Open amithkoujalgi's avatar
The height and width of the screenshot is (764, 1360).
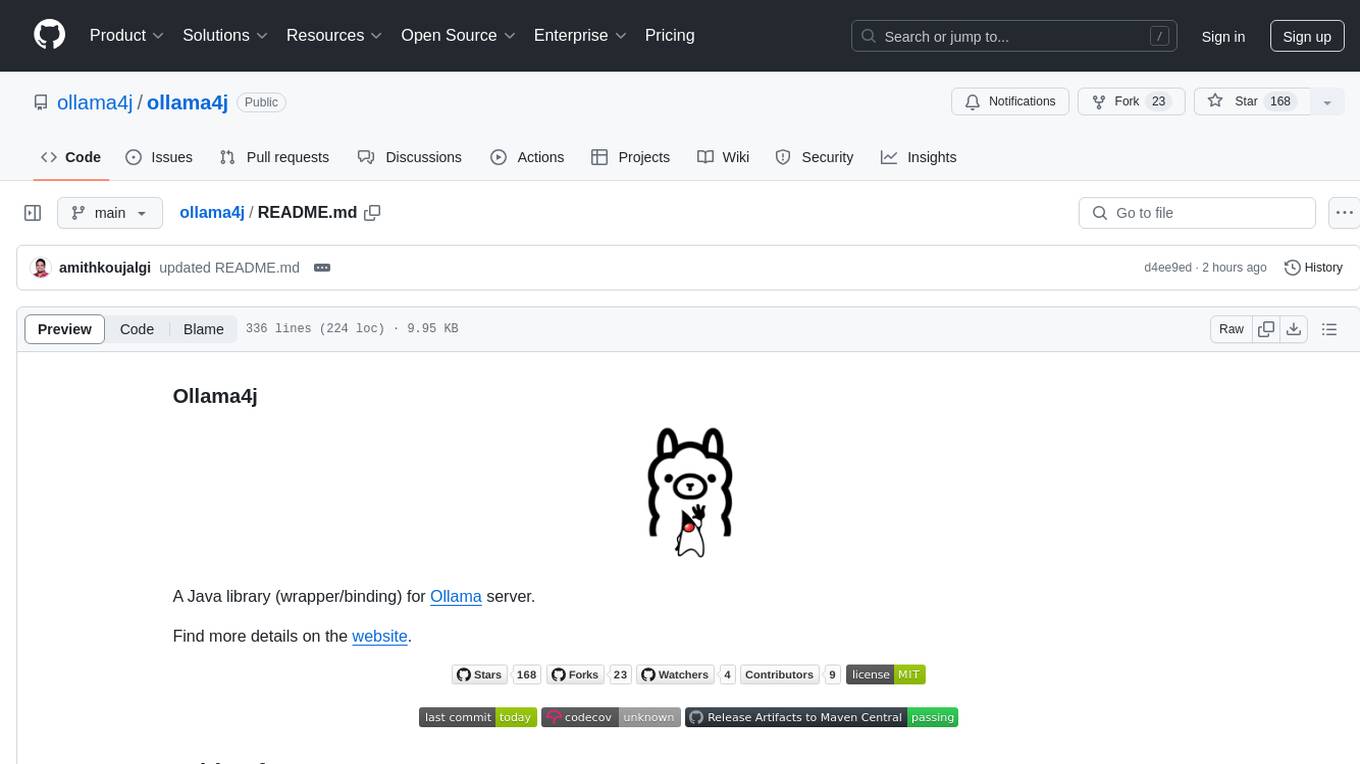click(x=41, y=268)
